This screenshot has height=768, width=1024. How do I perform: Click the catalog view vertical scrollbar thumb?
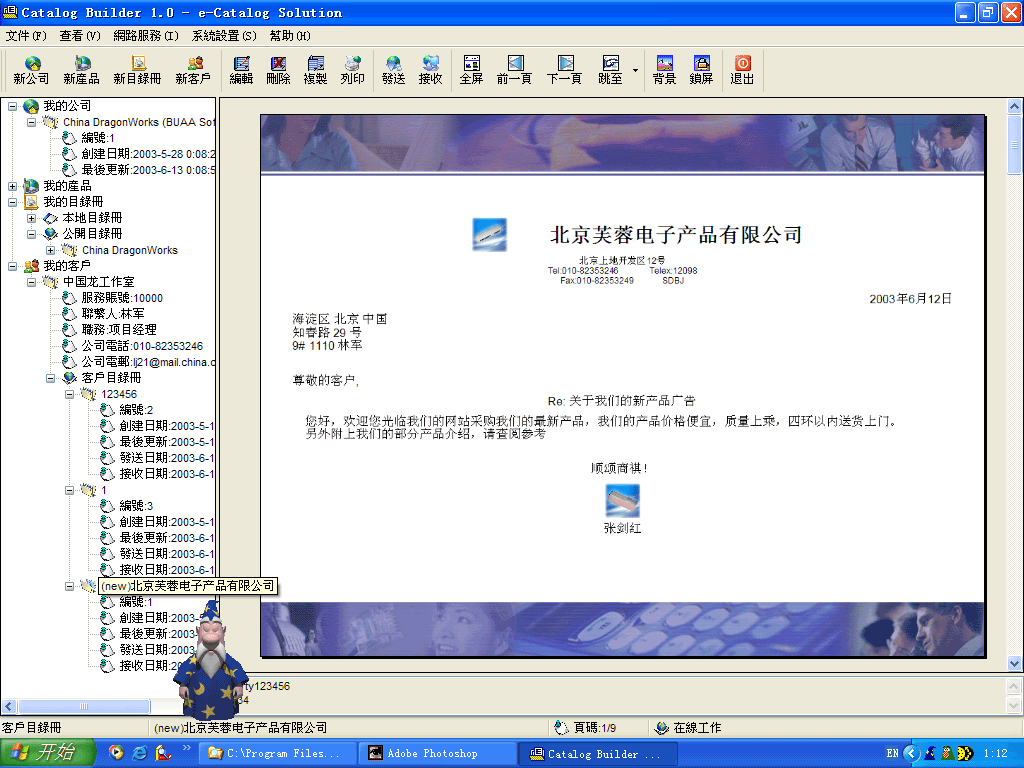[x=1014, y=144]
